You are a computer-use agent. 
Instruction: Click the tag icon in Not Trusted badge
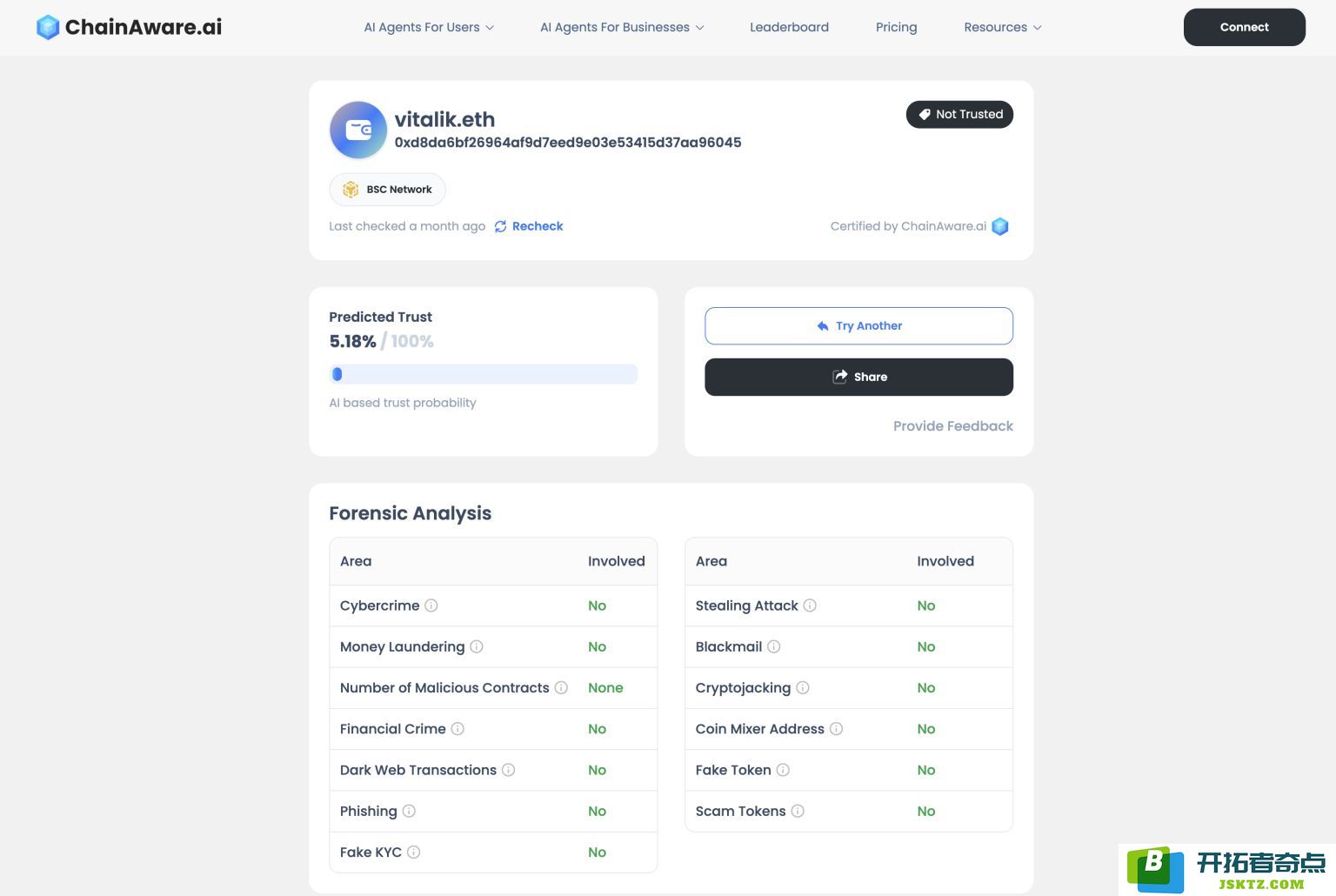[925, 114]
